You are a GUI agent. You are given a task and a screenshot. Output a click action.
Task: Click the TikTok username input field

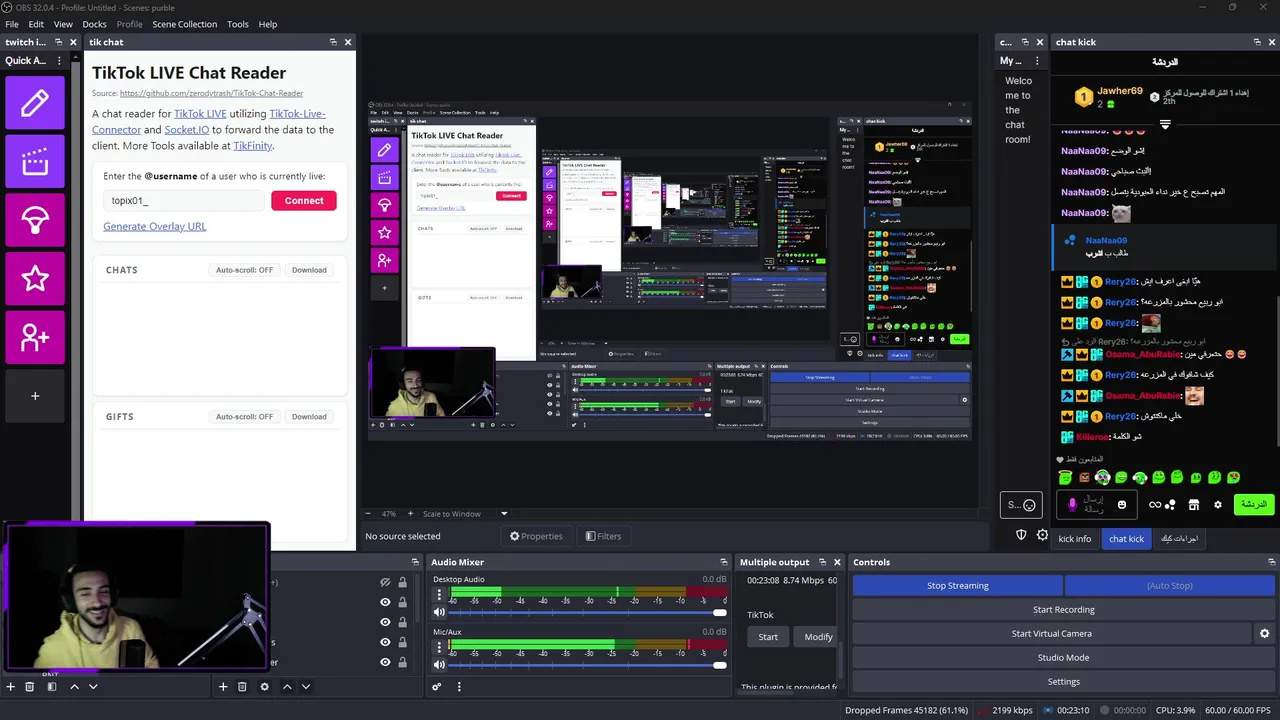click(184, 201)
